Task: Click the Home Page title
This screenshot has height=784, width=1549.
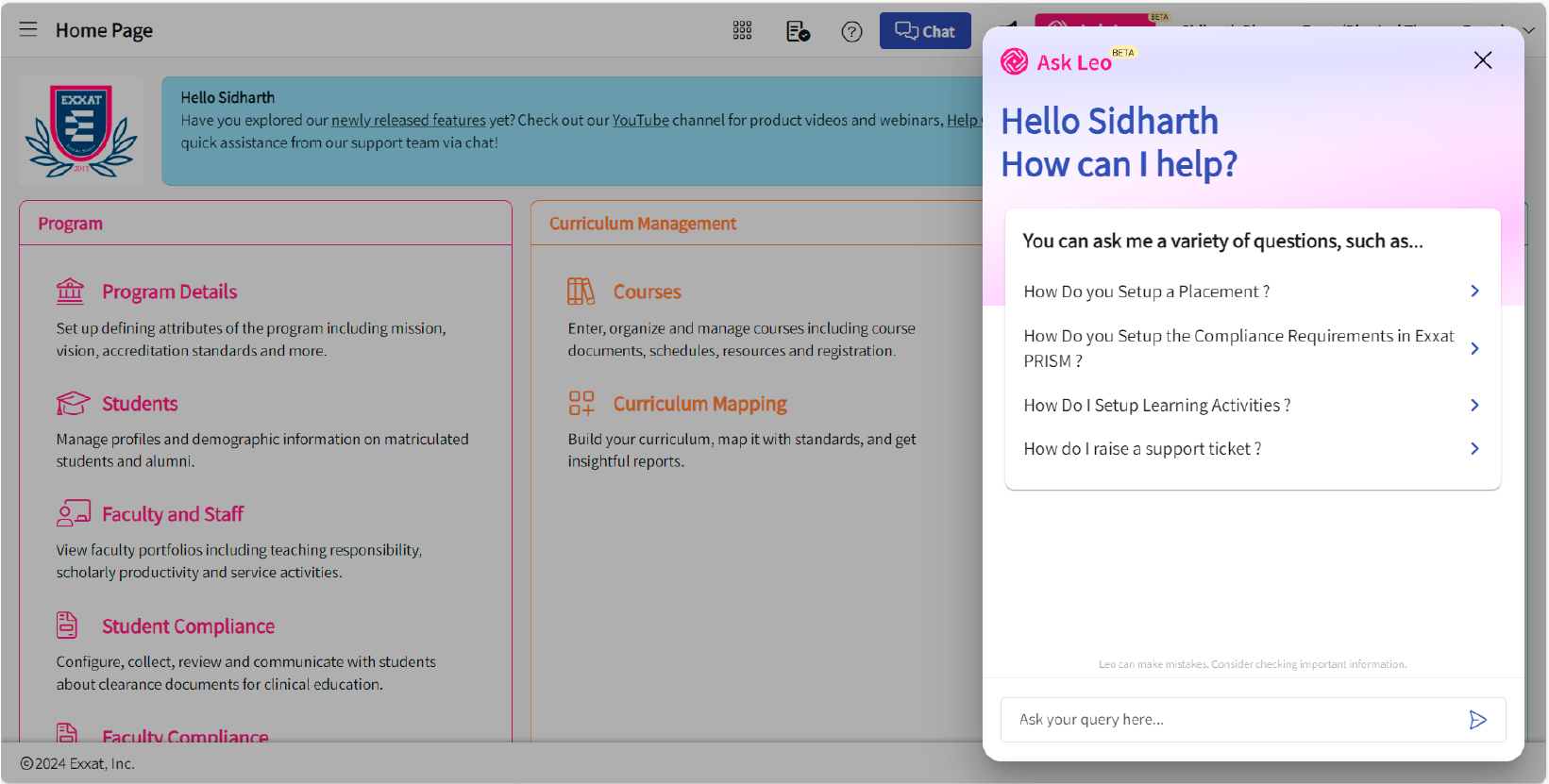Action: [104, 30]
